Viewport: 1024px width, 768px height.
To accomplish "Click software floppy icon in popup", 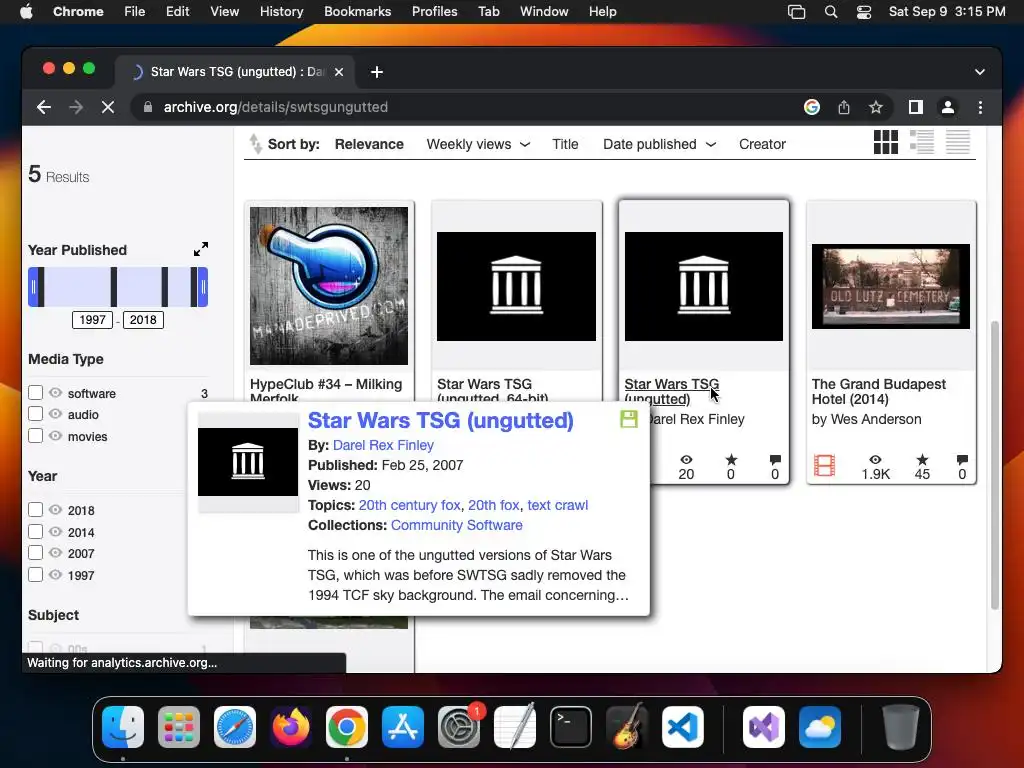I will click(628, 419).
